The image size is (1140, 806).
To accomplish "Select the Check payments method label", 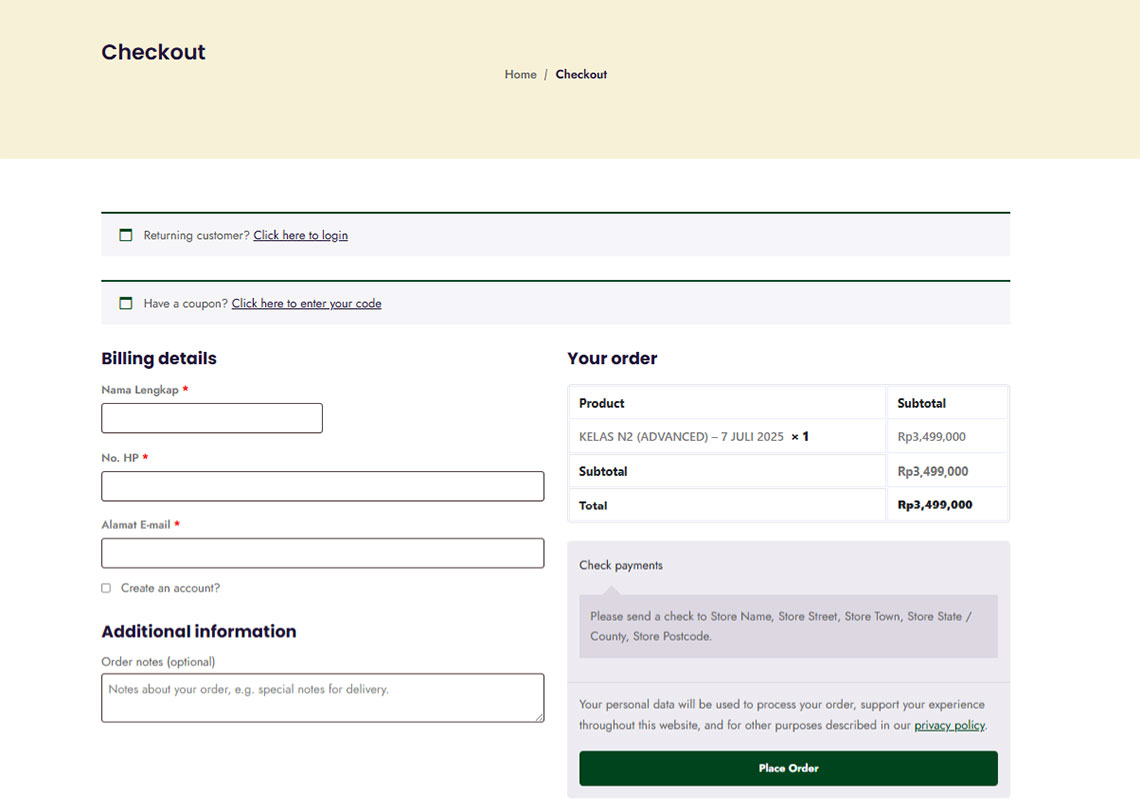I will (x=621, y=565).
